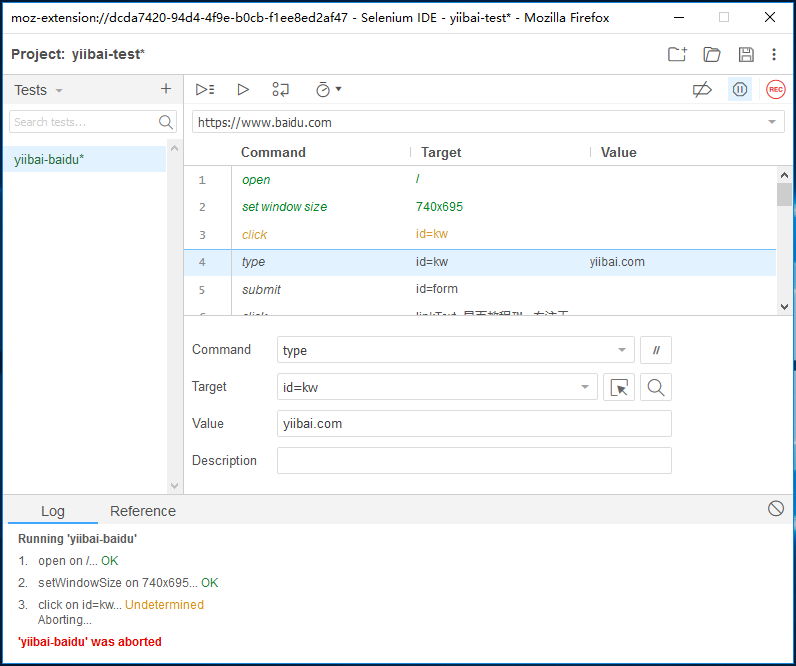
Task: Run the current test
Action: point(243,89)
